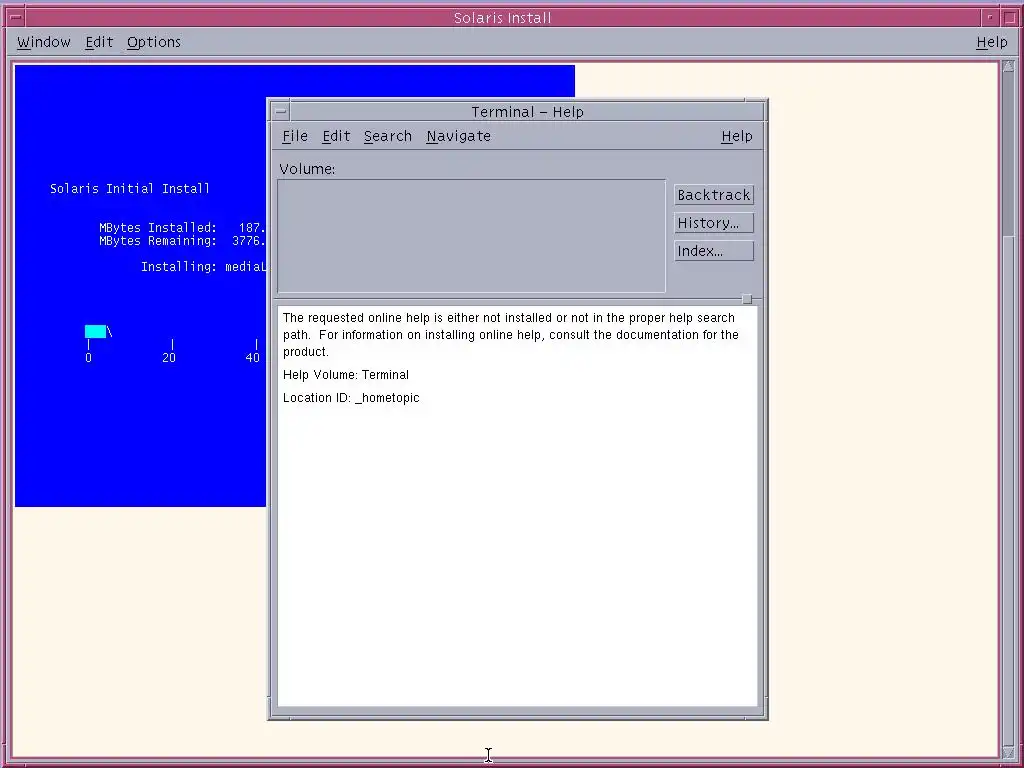The image size is (1024, 768).
Task: Click the scroll up arrow in Solaris Install
Action: (1008, 66)
